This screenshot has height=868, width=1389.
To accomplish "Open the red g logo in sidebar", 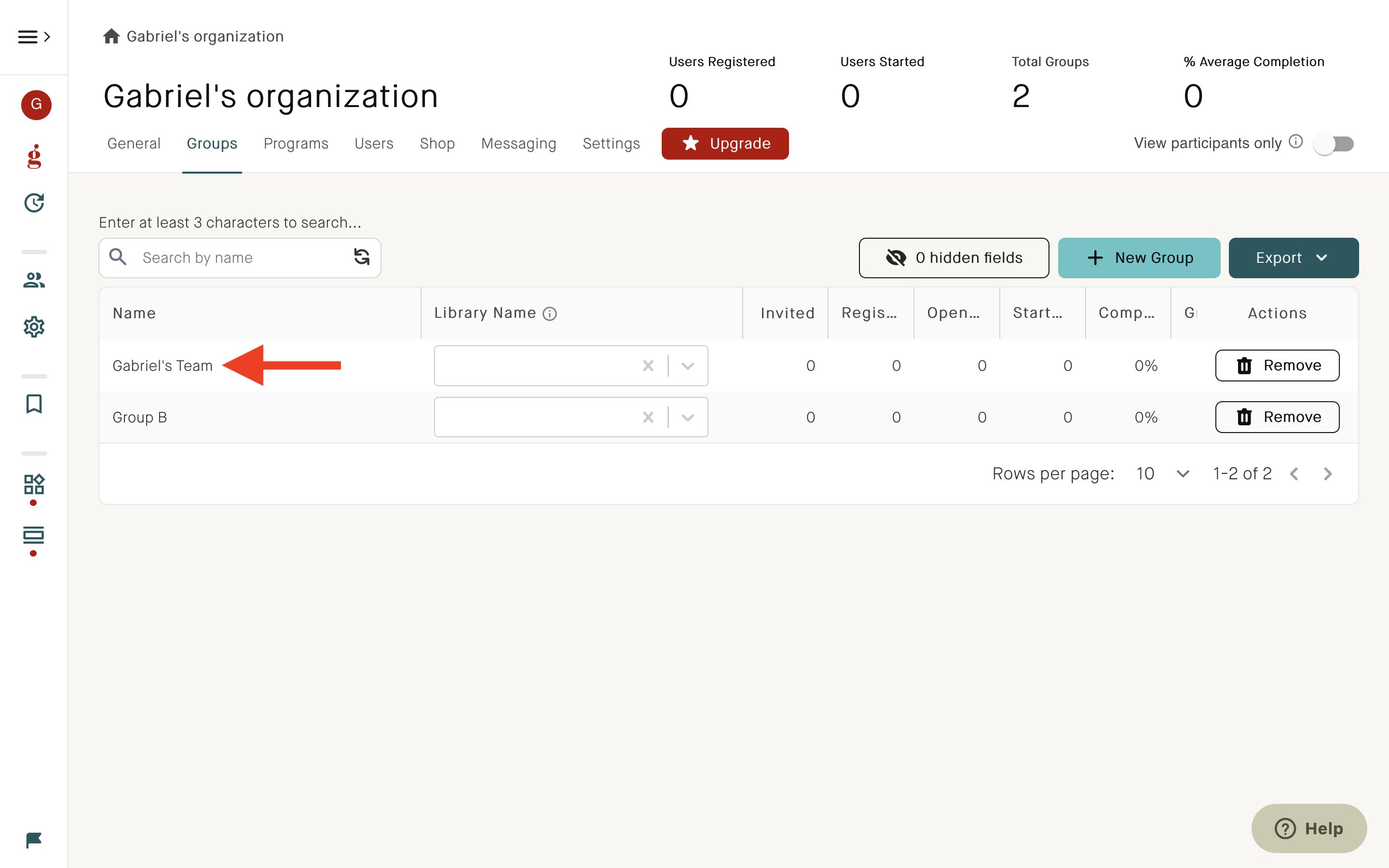I will click(34, 156).
